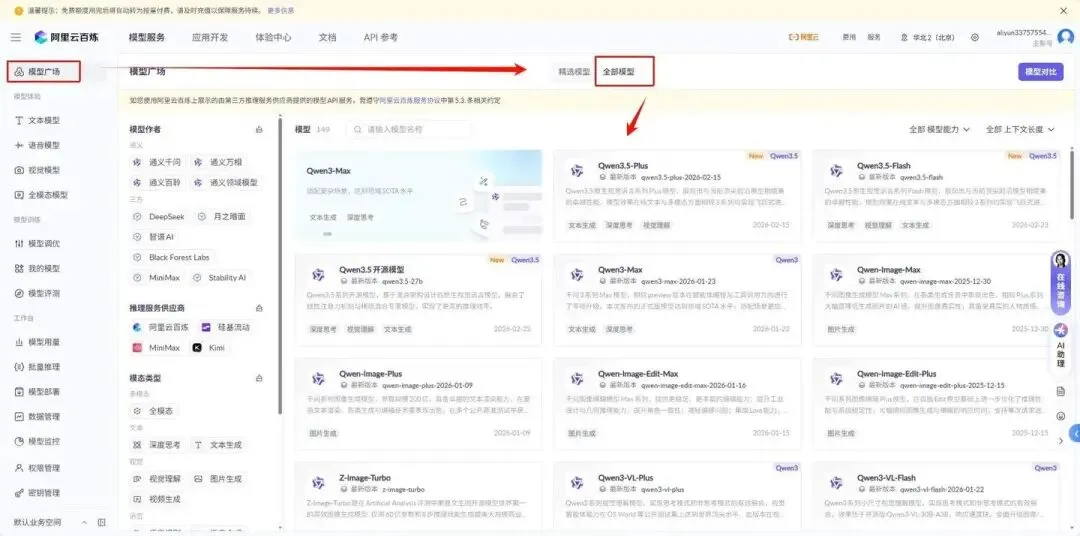
Task: Toggle 智谱AI author filter
Action: 154,236
